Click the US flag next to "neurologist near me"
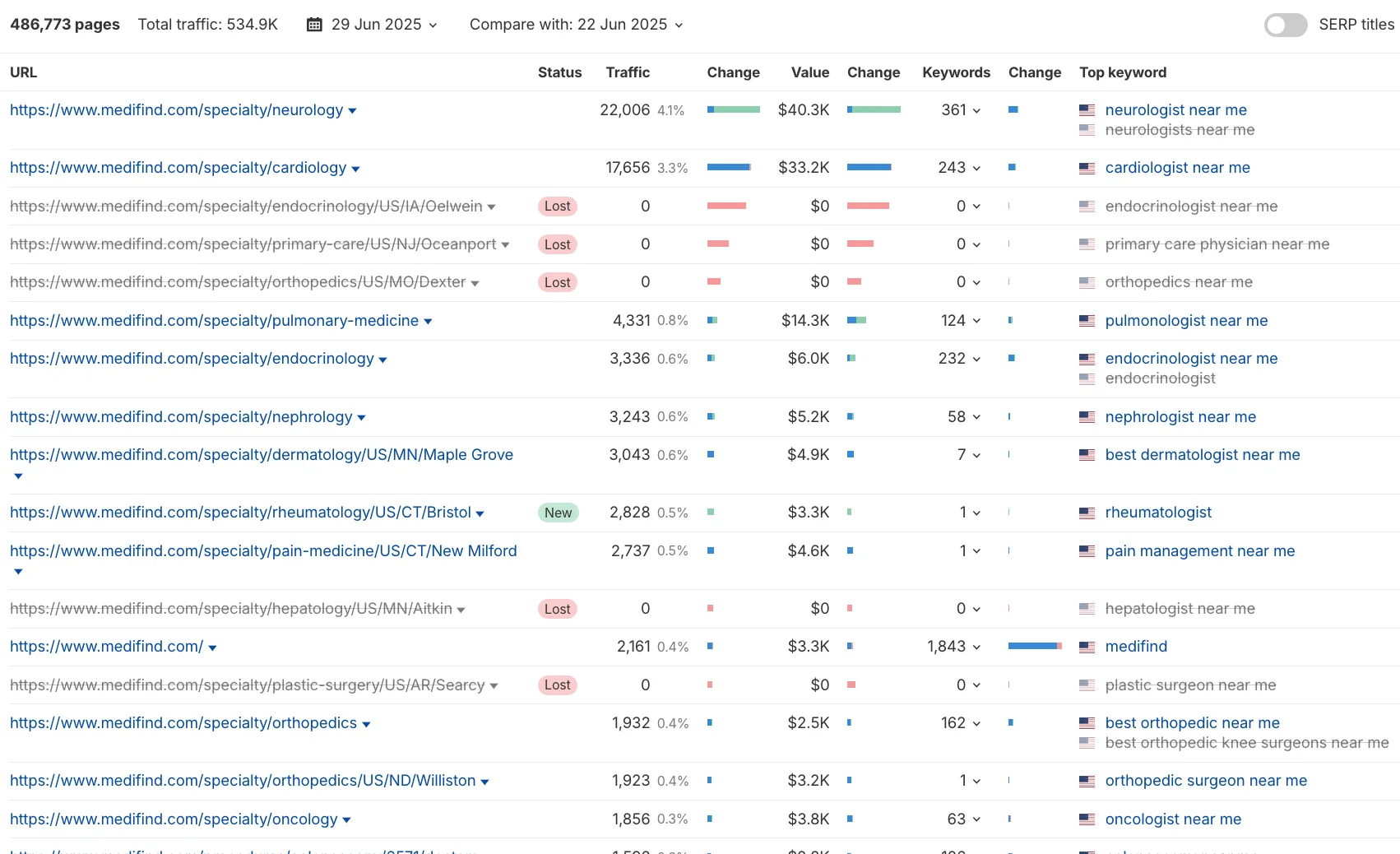The image size is (1400, 854). (x=1087, y=110)
